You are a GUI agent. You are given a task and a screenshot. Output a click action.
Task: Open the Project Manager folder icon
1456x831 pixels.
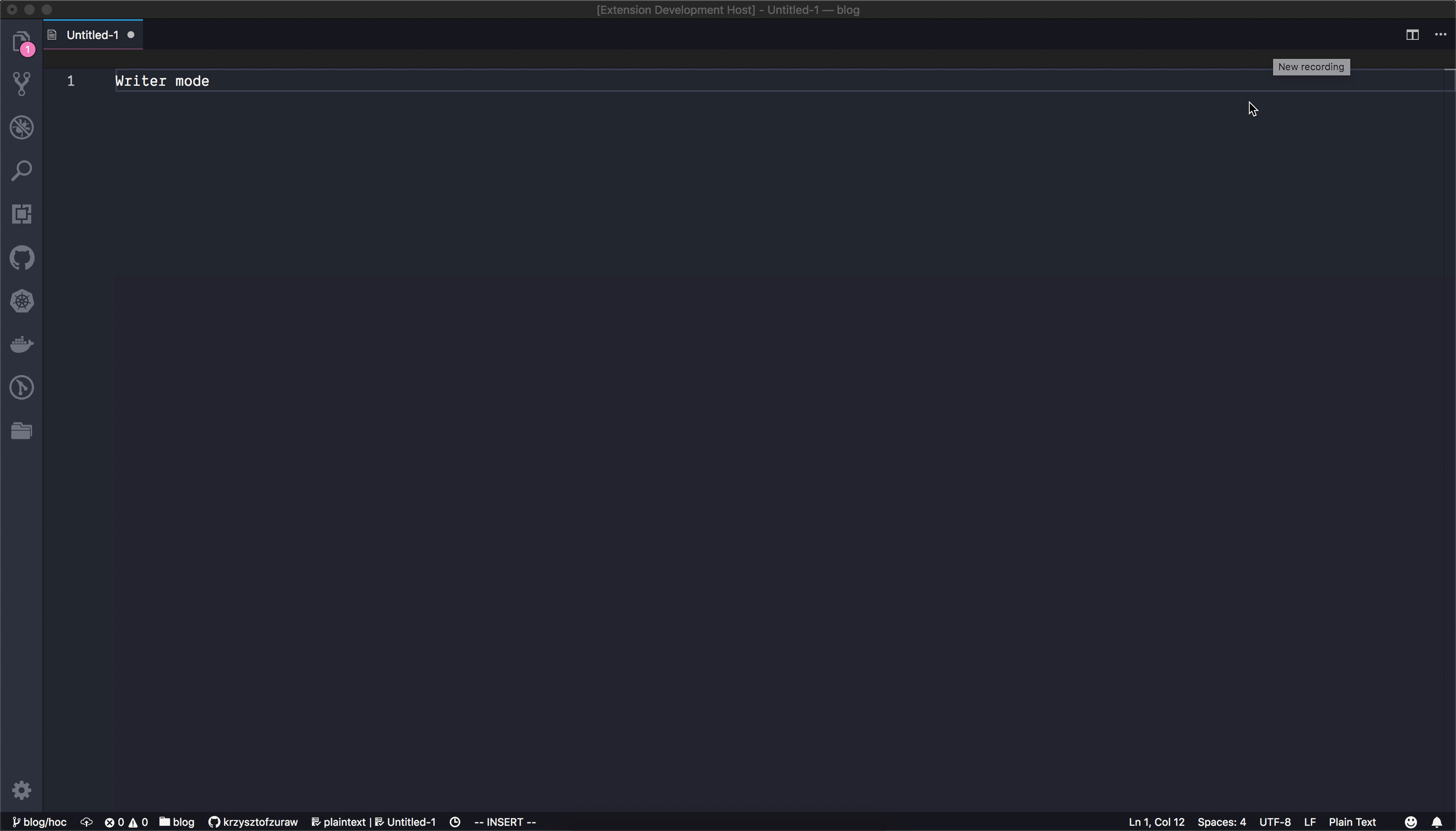click(x=22, y=431)
